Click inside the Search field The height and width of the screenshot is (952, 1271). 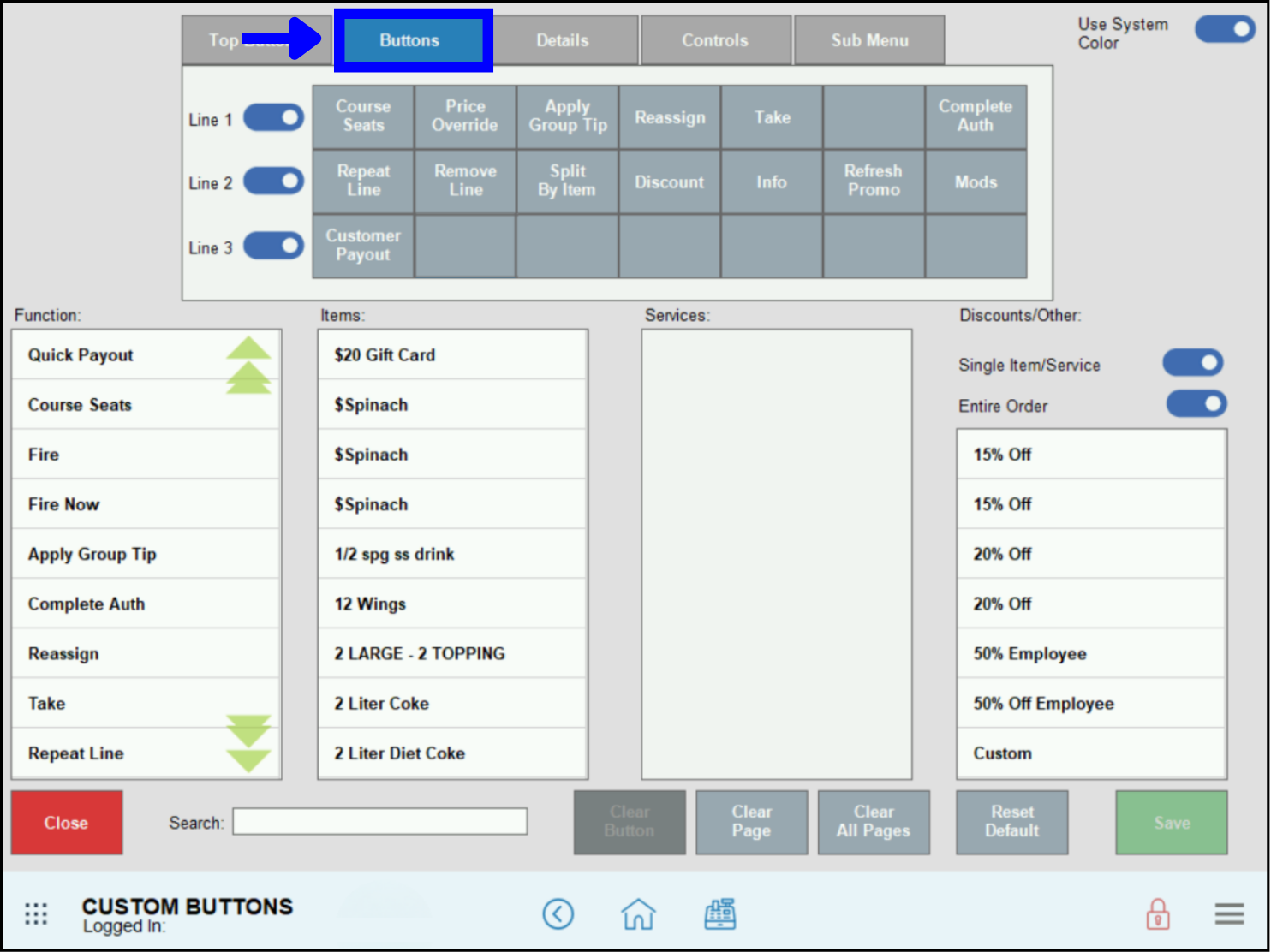coord(379,821)
